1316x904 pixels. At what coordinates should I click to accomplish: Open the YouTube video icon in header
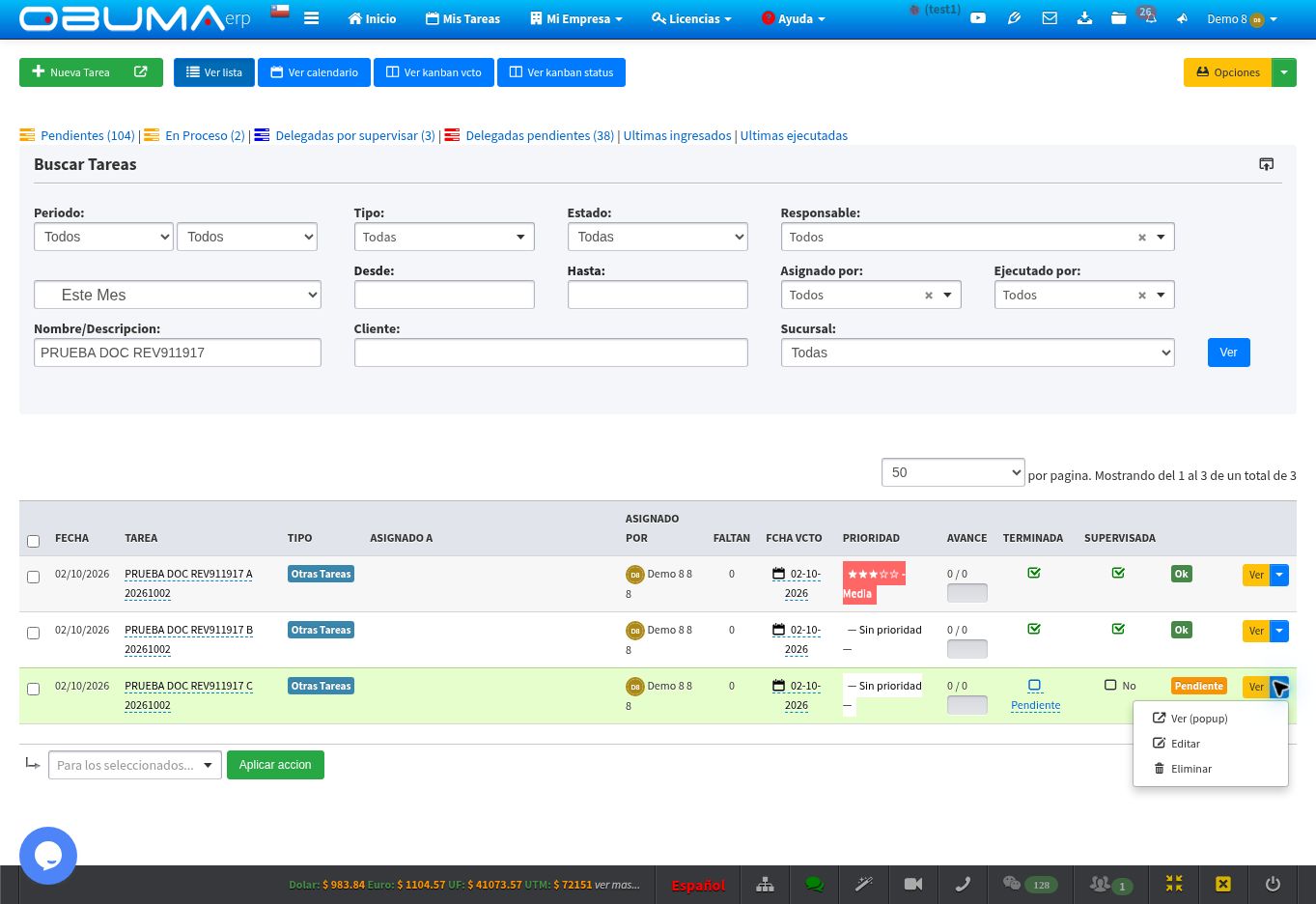[978, 18]
